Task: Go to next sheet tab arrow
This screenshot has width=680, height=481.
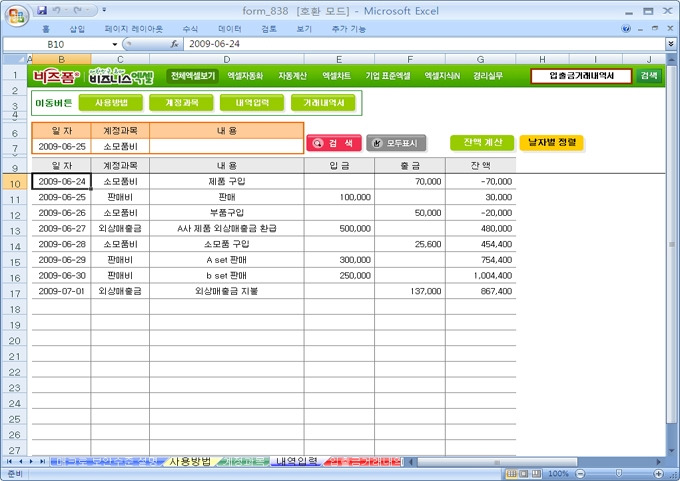Action: point(31,461)
